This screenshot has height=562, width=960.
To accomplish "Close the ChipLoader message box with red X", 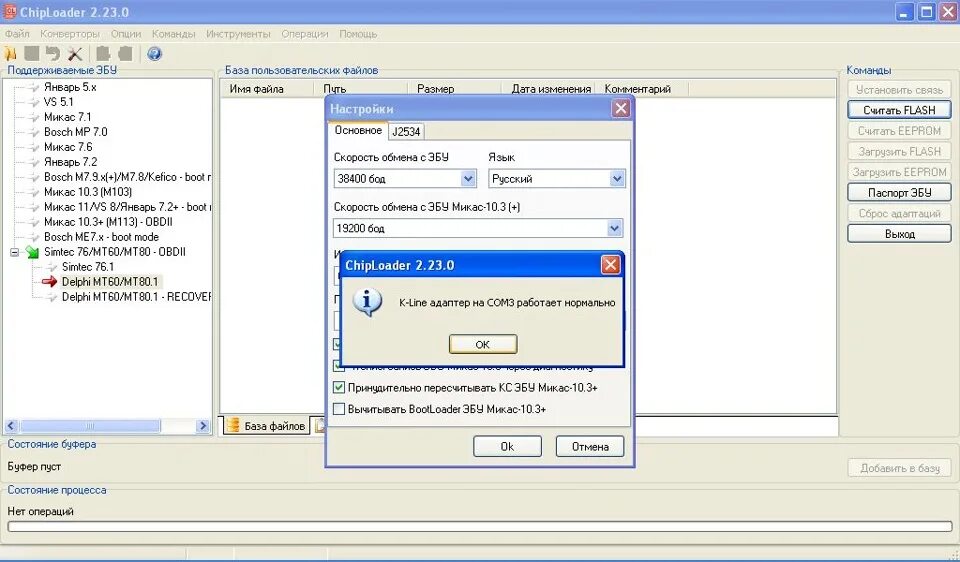I will pyautogui.click(x=610, y=265).
